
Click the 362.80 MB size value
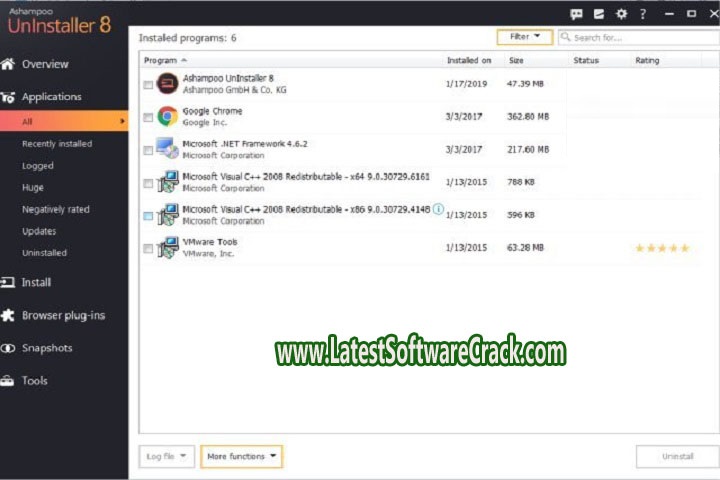(528, 117)
